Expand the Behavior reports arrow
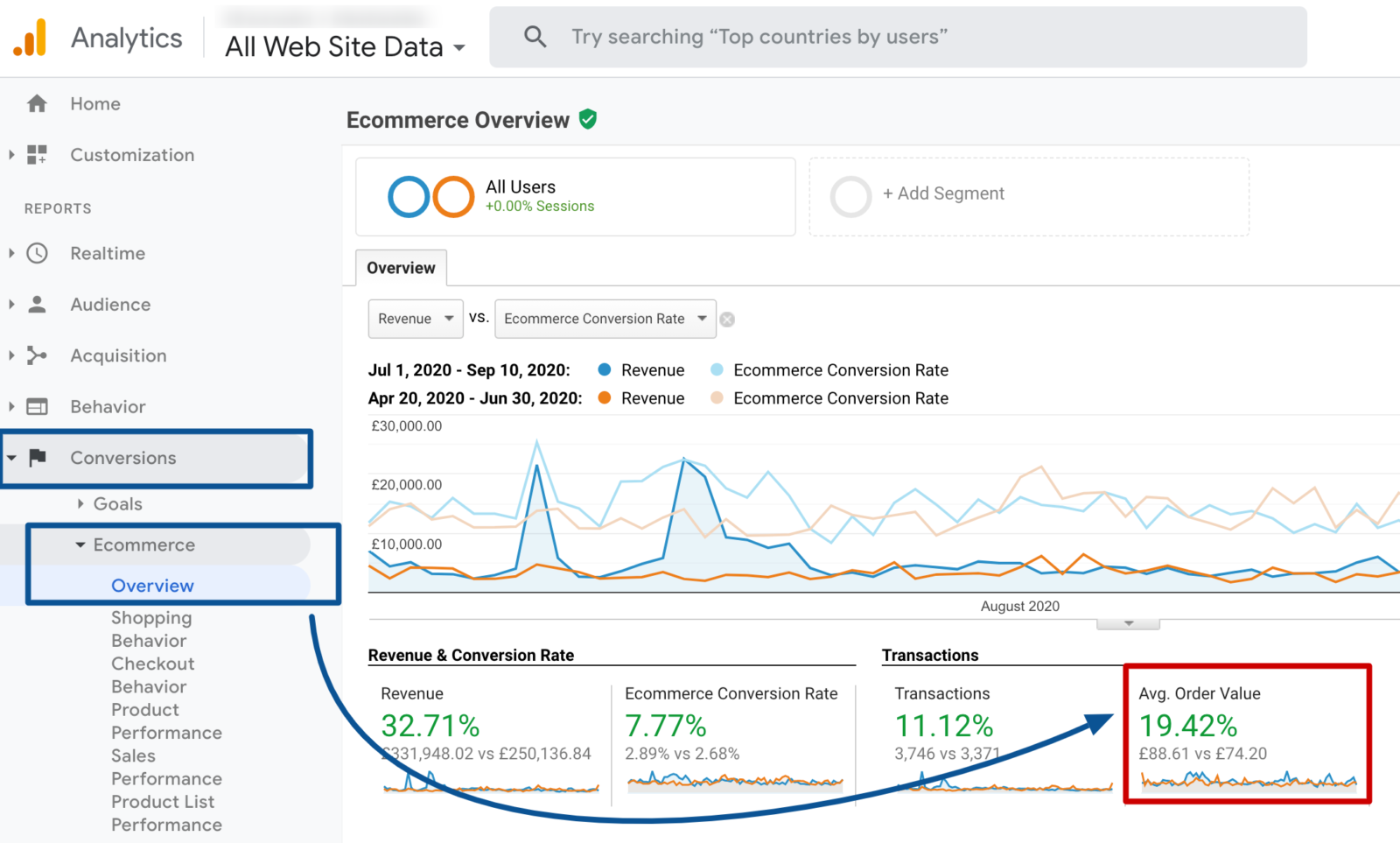This screenshot has width=1400, height=843. pos(11,407)
